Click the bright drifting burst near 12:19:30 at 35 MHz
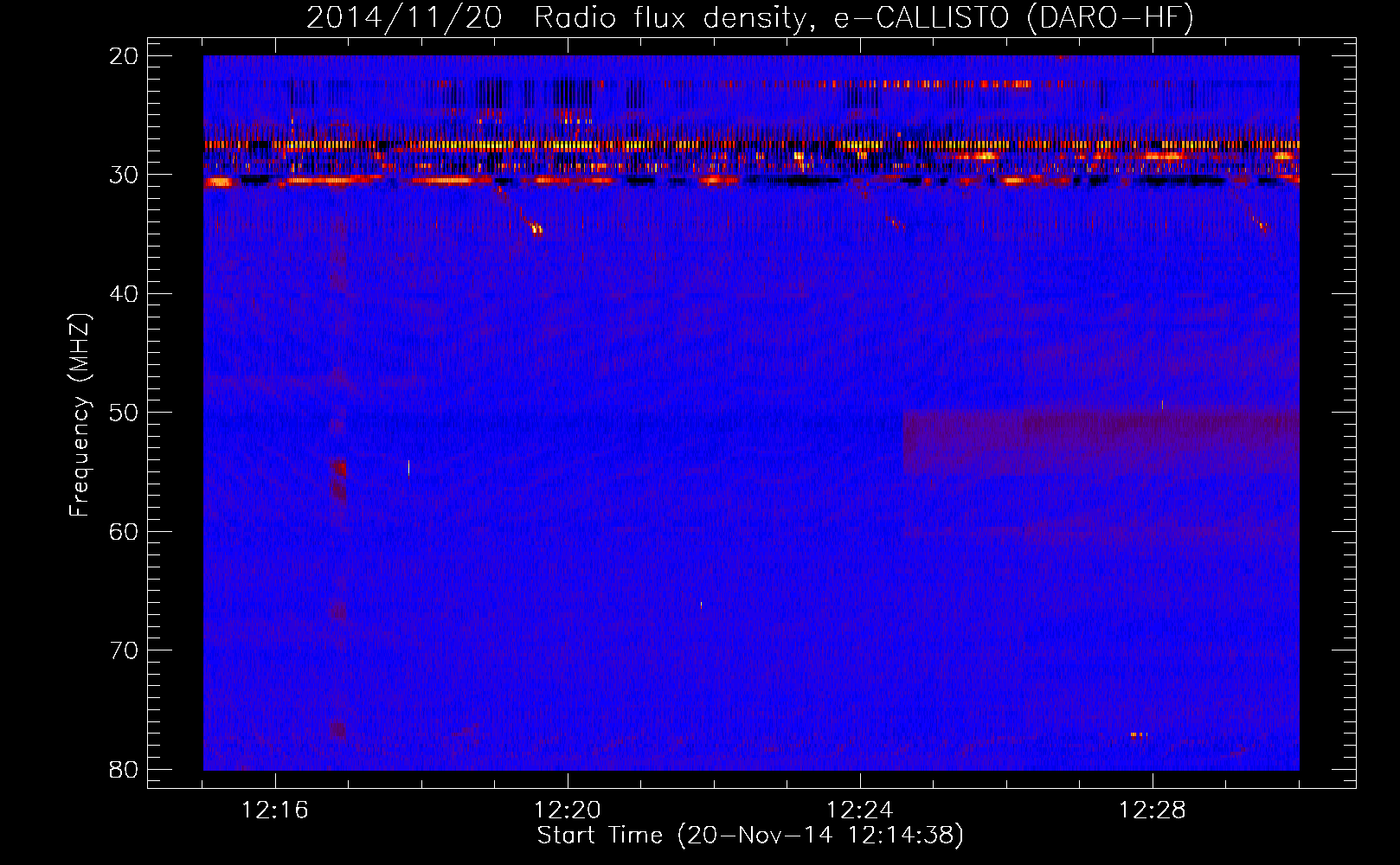1400x865 pixels. click(536, 229)
